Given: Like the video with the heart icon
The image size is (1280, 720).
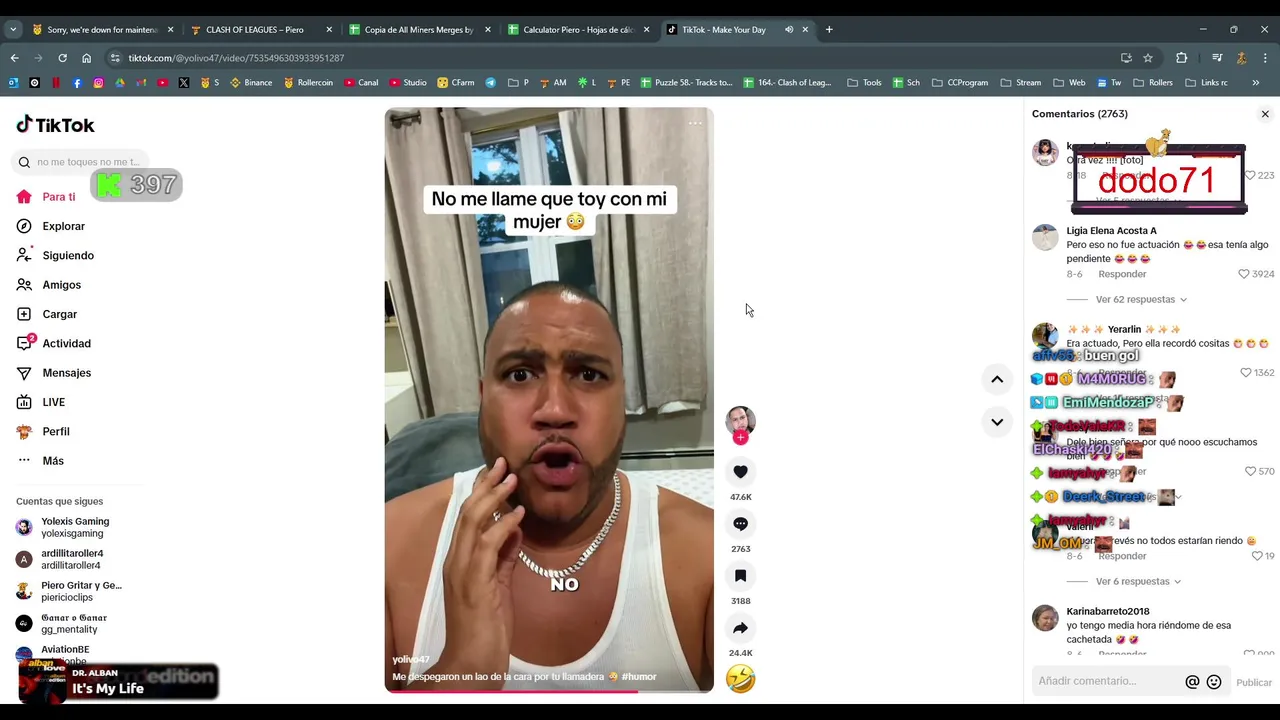Looking at the screenshot, I should click(x=740, y=472).
